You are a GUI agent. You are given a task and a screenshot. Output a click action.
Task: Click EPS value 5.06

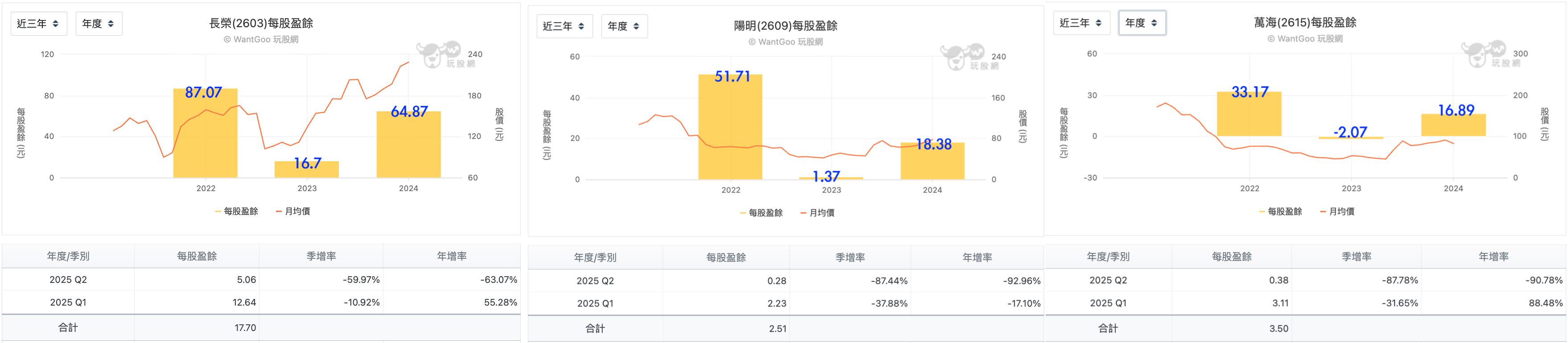click(x=247, y=280)
